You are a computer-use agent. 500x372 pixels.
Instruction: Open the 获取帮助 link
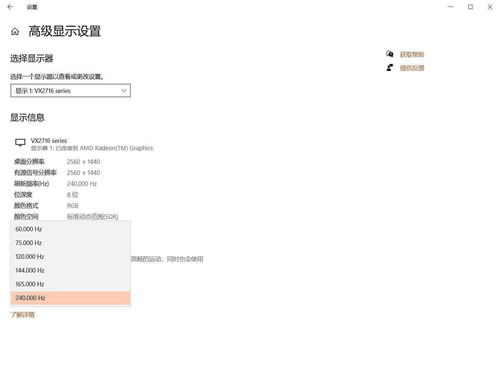coord(412,54)
